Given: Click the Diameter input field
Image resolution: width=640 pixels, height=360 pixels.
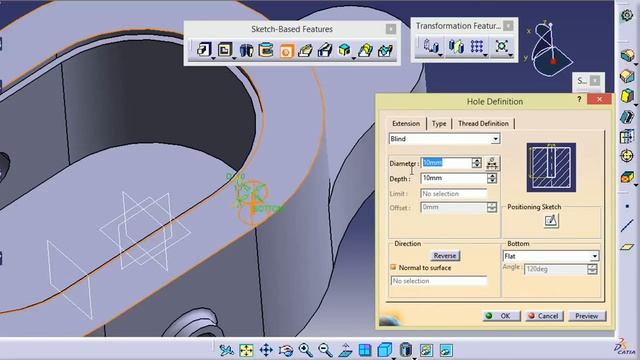Looking at the screenshot, I should 447,163.
